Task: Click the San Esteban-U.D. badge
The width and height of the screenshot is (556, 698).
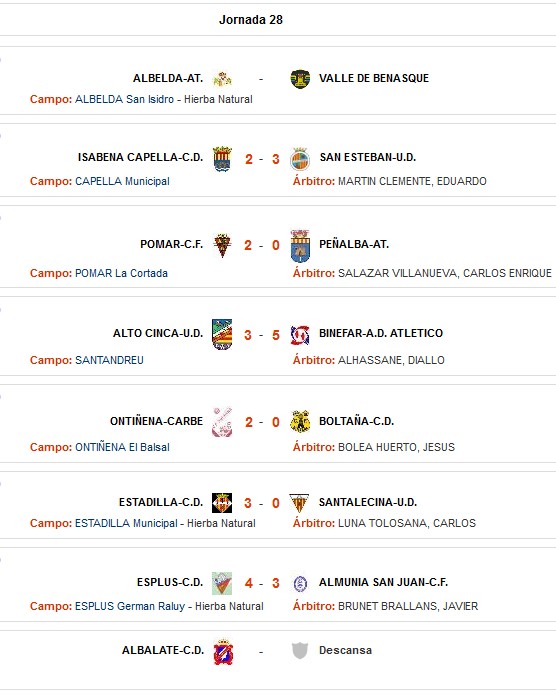Action: click(x=300, y=159)
